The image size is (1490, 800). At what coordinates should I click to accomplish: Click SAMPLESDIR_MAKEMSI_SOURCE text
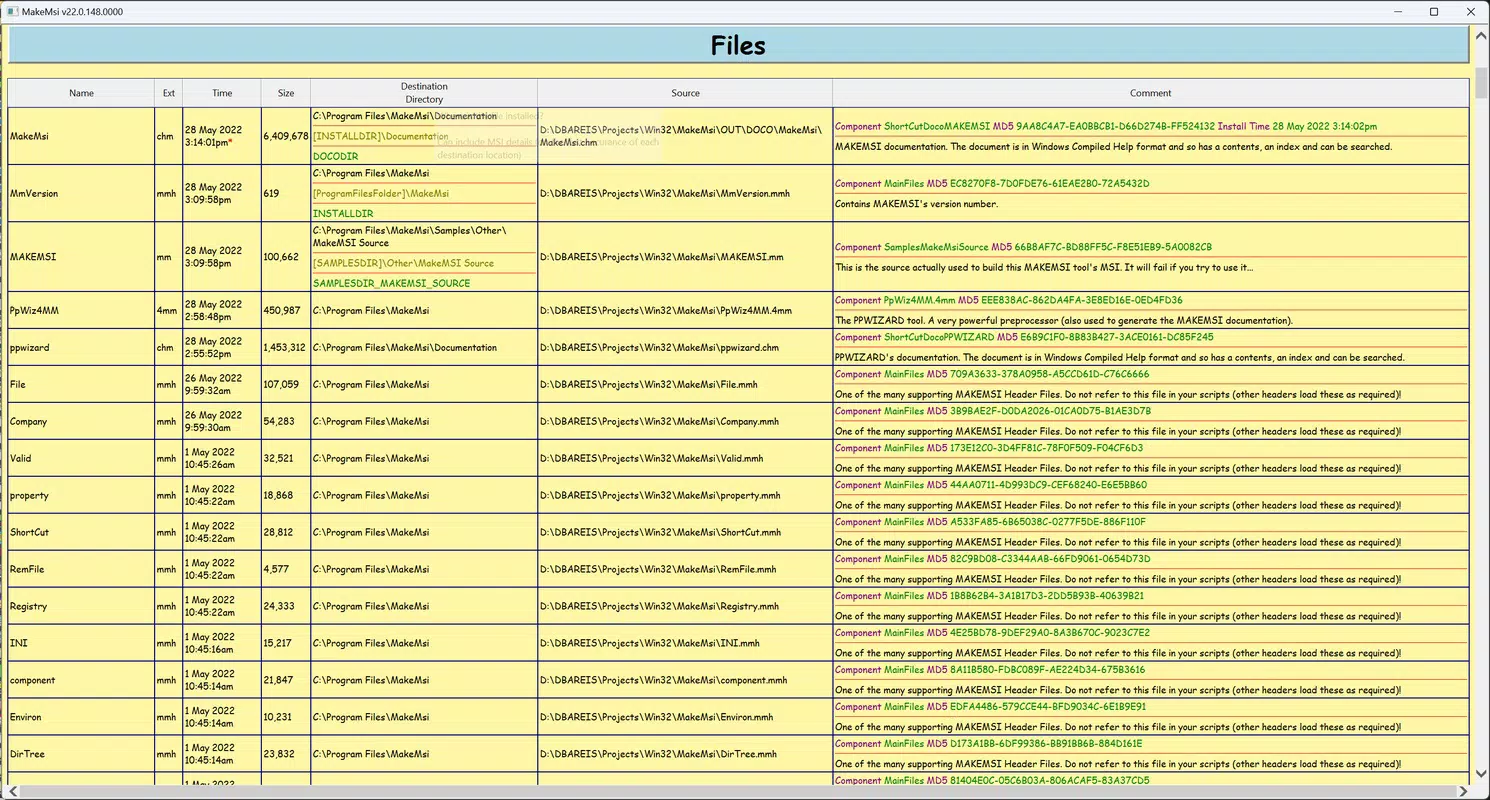[391, 283]
